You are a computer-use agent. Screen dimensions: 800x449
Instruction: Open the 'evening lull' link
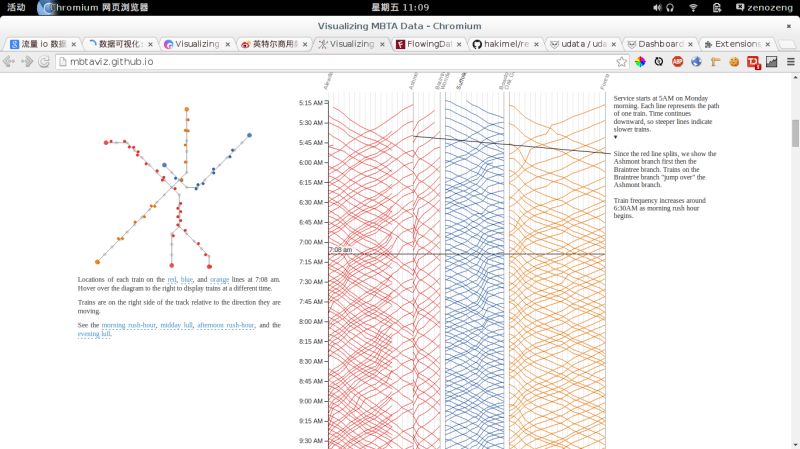[94, 334]
